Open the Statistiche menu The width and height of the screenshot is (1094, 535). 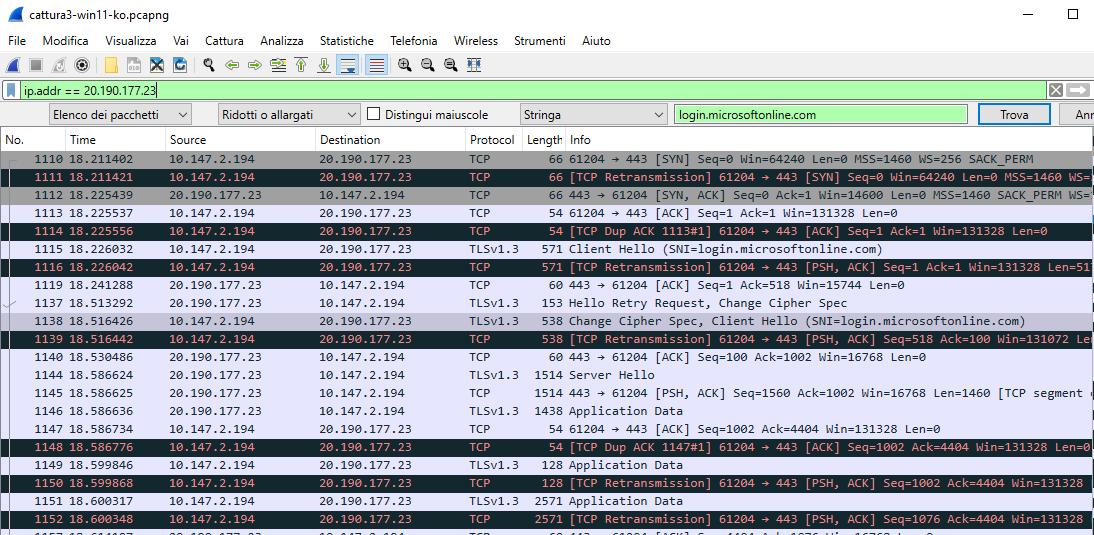pos(347,41)
